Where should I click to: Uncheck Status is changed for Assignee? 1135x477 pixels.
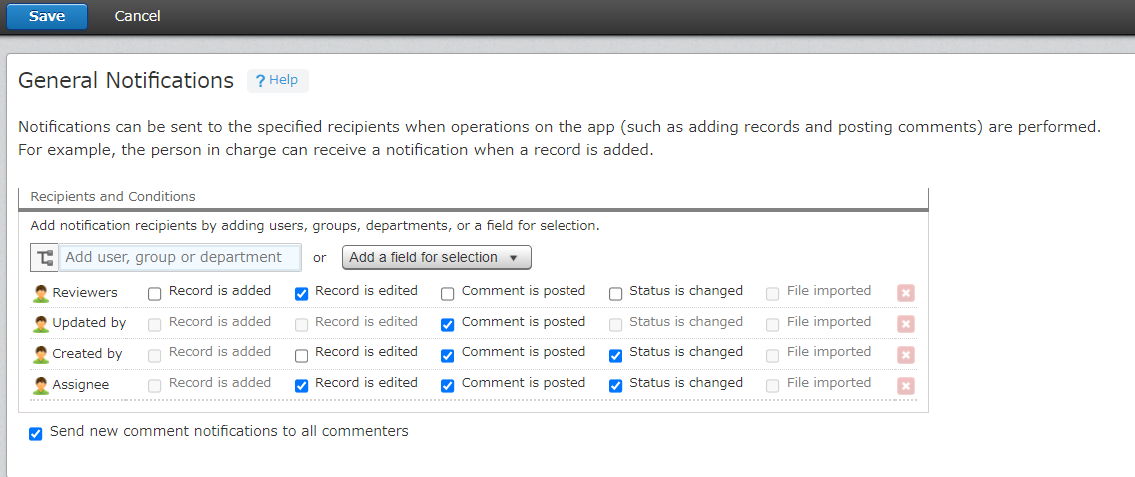pos(616,386)
